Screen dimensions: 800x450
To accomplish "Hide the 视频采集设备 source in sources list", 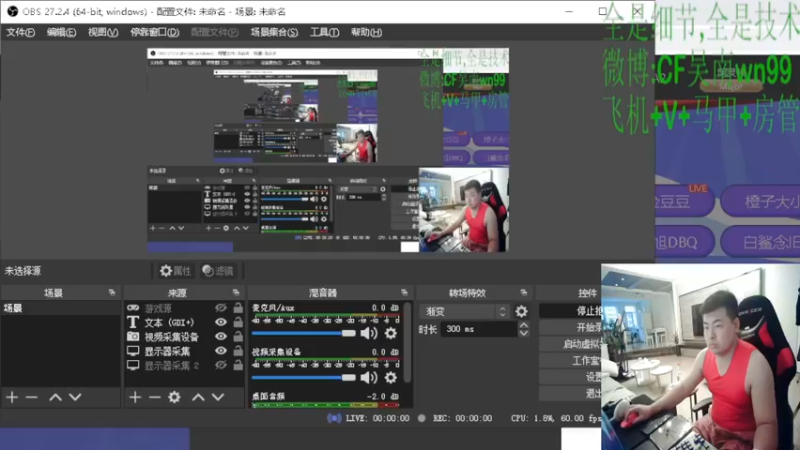I will (221, 336).
